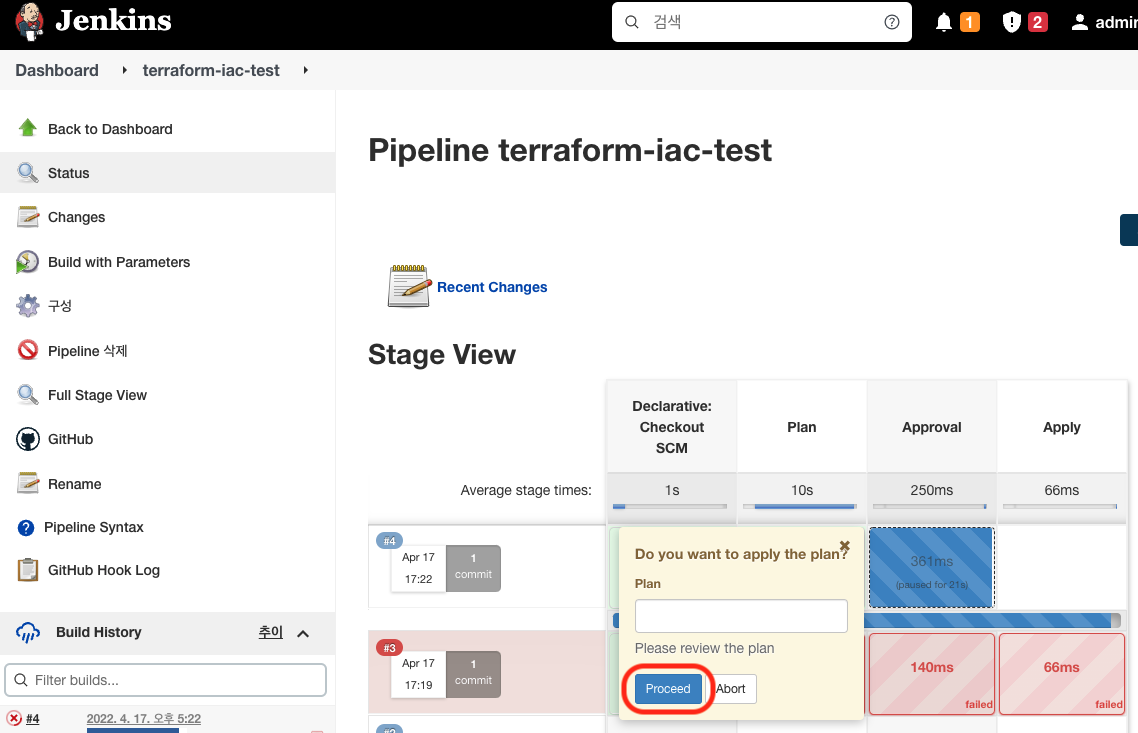The width and height of the screenshot is (1138, 733).
Task: Click failed Apply cell 66ms
Action: pyautogui.click(x=1062, y=673)
